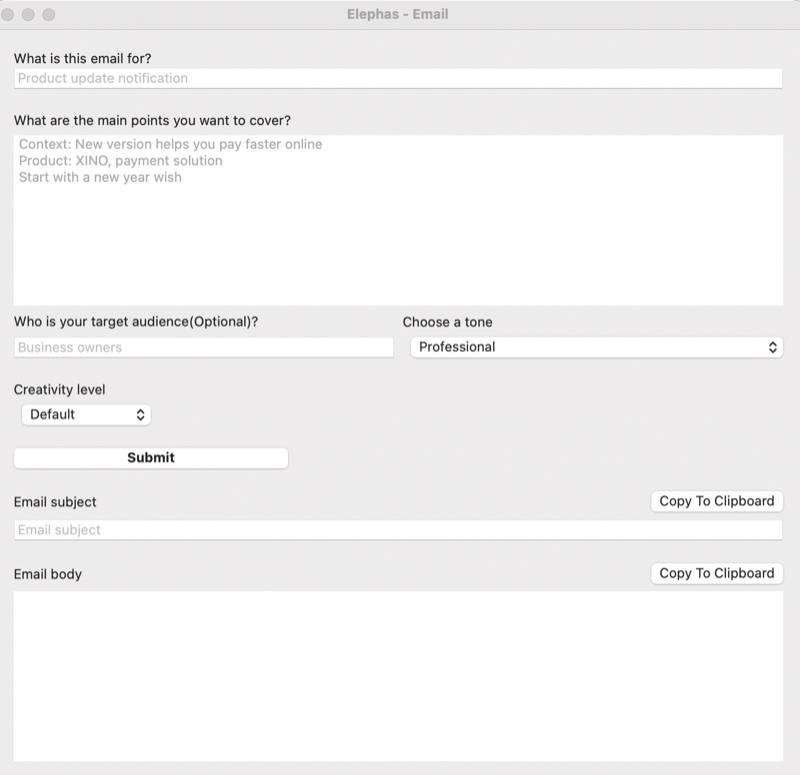Viewport: 800px width, 775px height.
Task: Click the 'Email body' label
Action: pyautogui.click(x=48, y=574)
